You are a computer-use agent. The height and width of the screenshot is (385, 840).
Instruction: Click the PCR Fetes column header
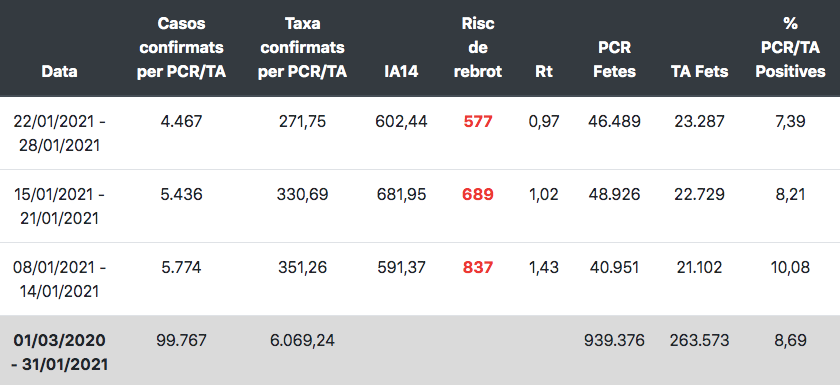pyautogui.click(x=614, y=59)
